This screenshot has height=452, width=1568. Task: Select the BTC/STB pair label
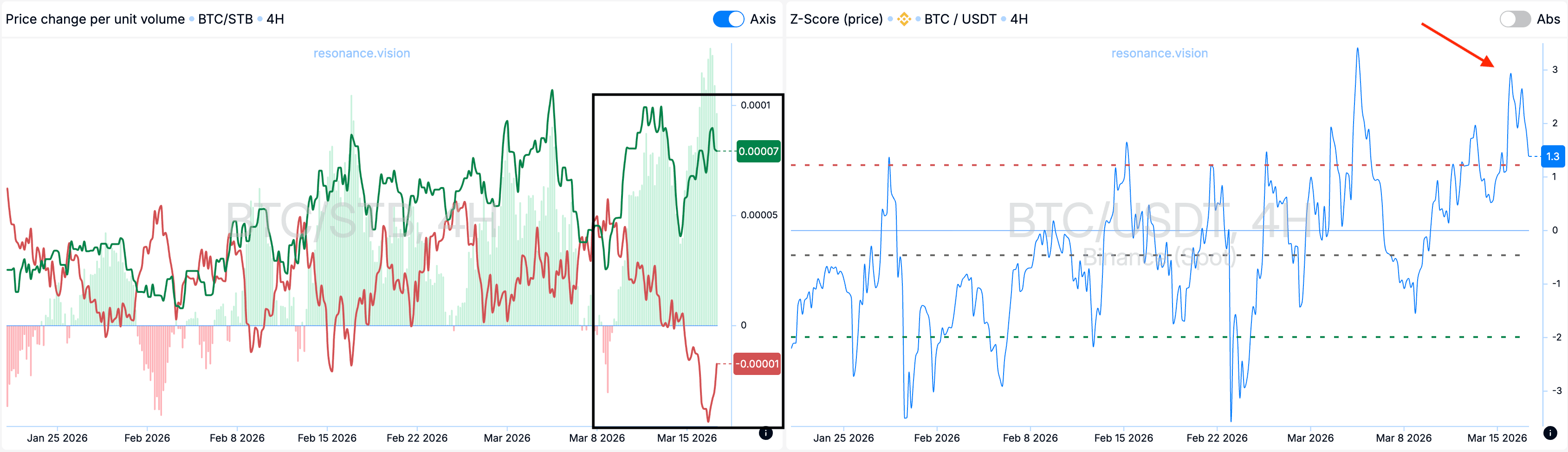point(225,19)
